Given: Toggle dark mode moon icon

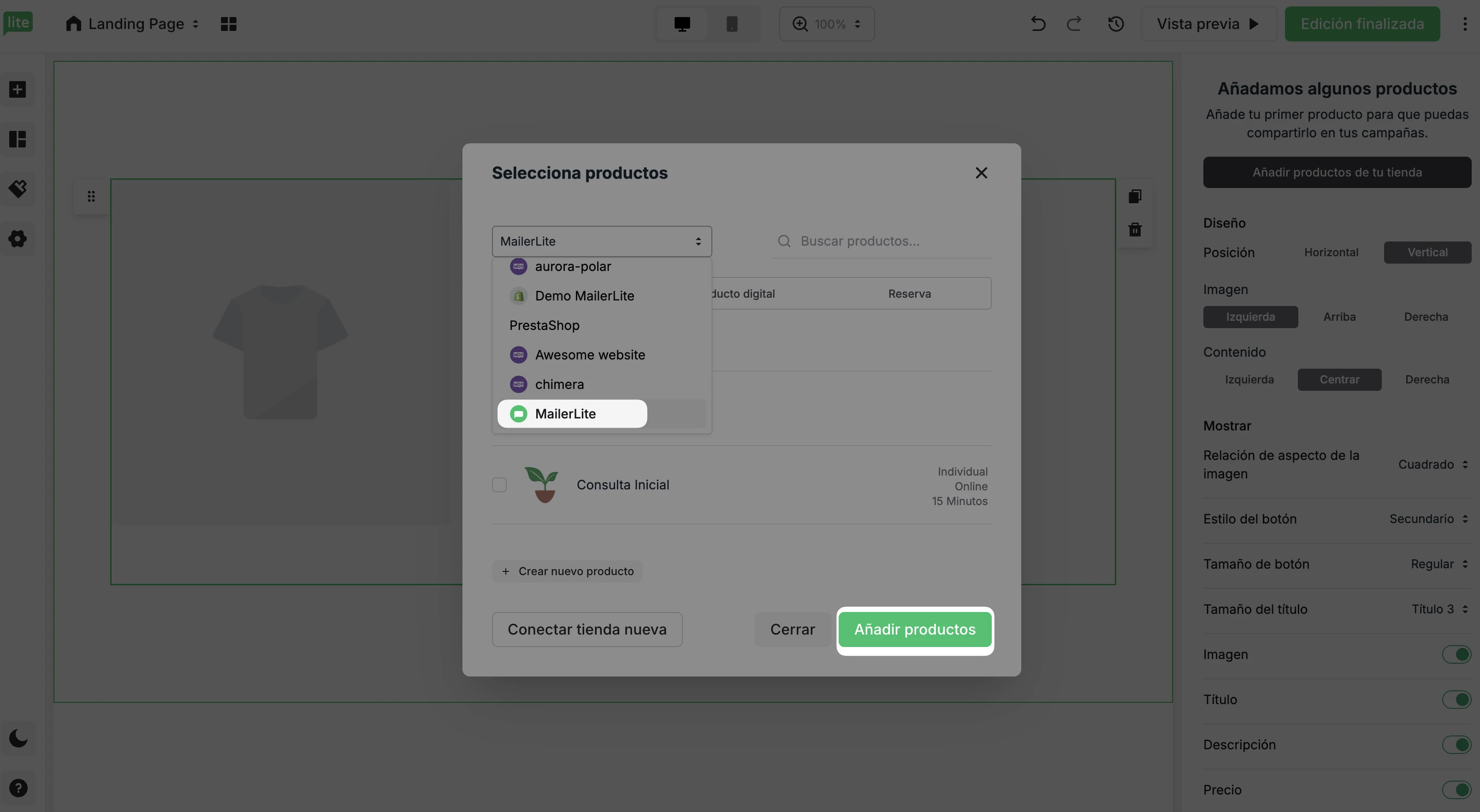Looking at the screenshot, I should pos(18,738).
